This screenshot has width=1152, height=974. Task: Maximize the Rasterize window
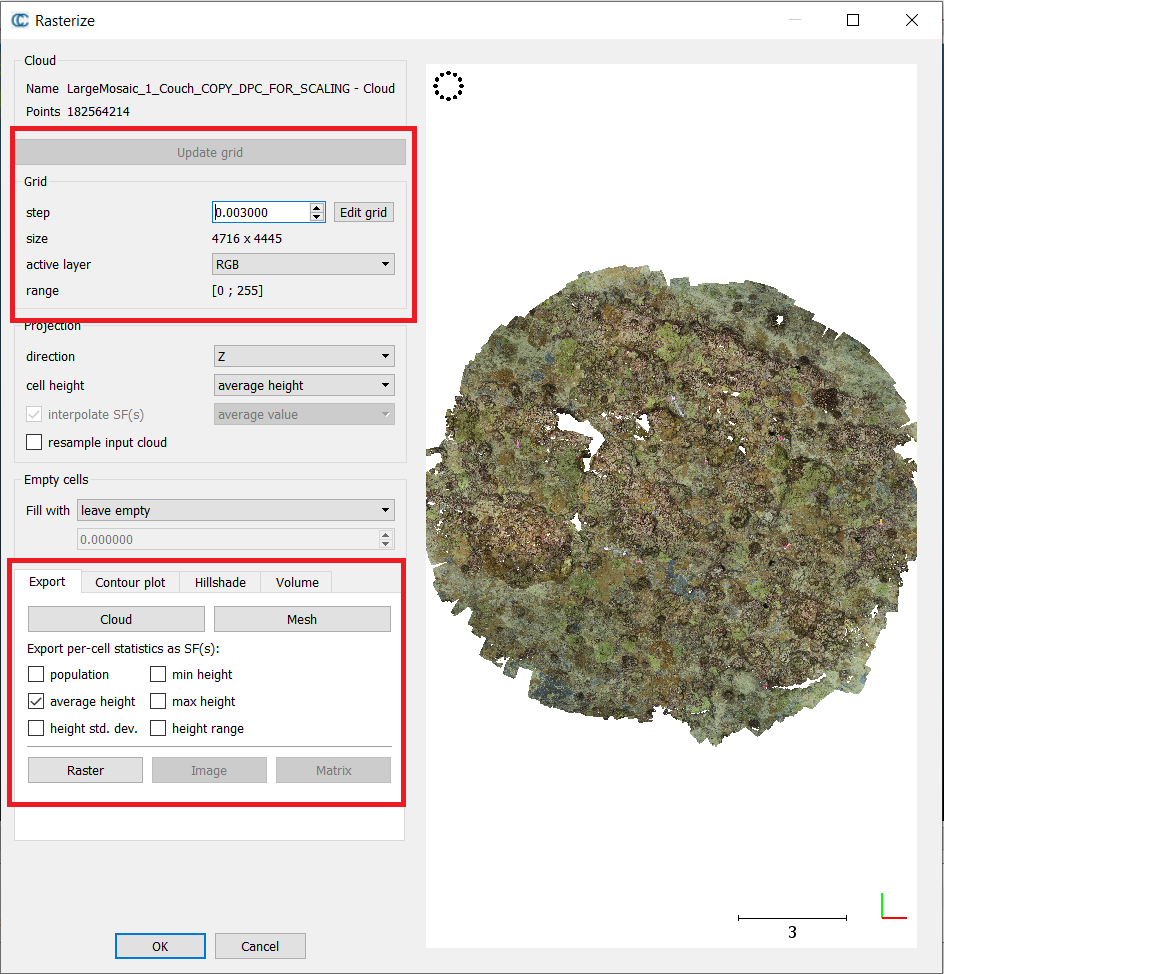[x=853, y=20]
